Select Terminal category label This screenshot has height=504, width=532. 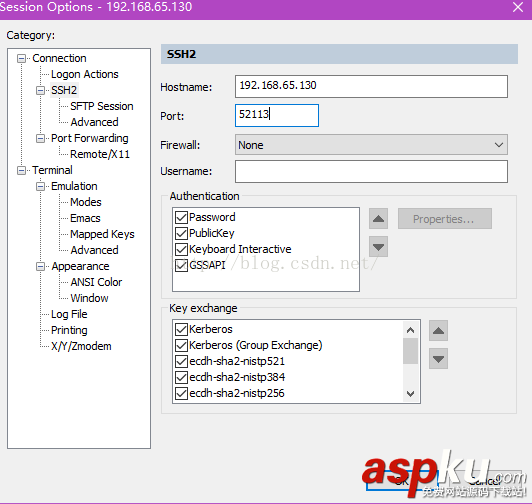[52, 170]
